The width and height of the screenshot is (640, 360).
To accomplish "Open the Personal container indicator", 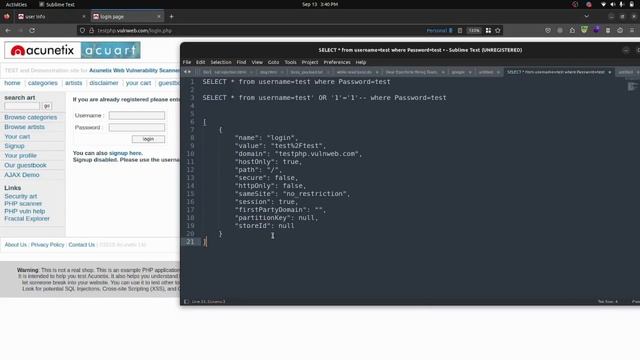I will point(439,30).
